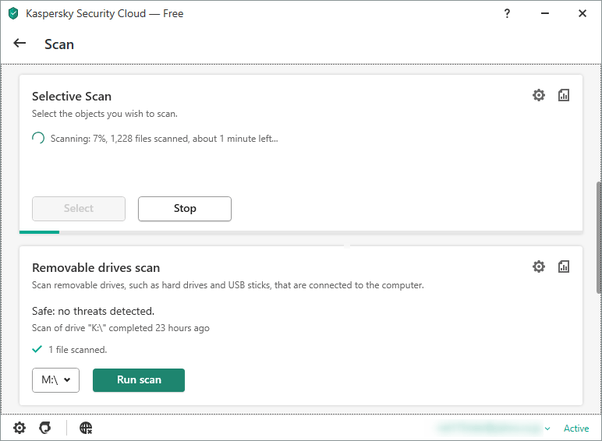View Removable drives scan report icon

click(563, 266)
